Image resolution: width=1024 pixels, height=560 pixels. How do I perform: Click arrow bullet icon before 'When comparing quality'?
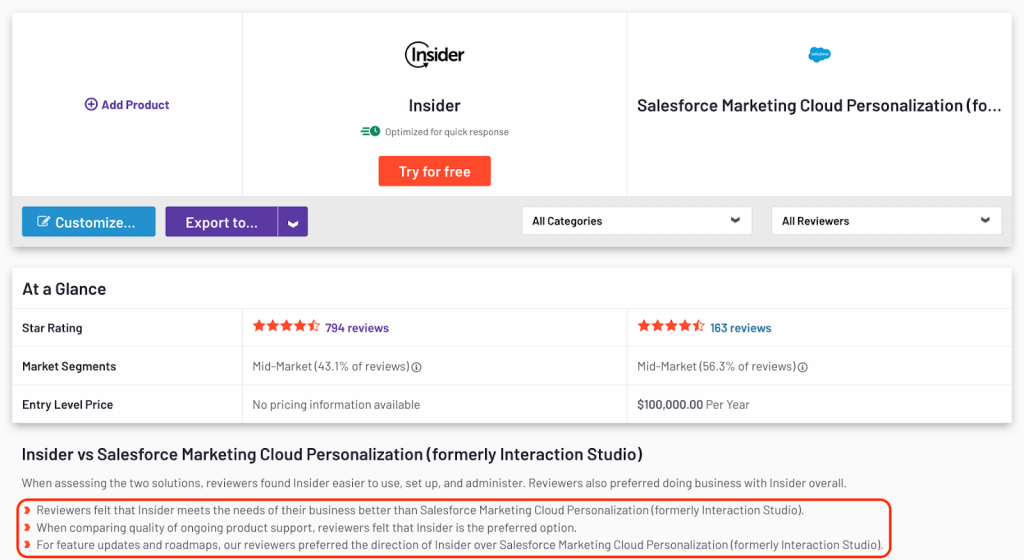[27, 527]
